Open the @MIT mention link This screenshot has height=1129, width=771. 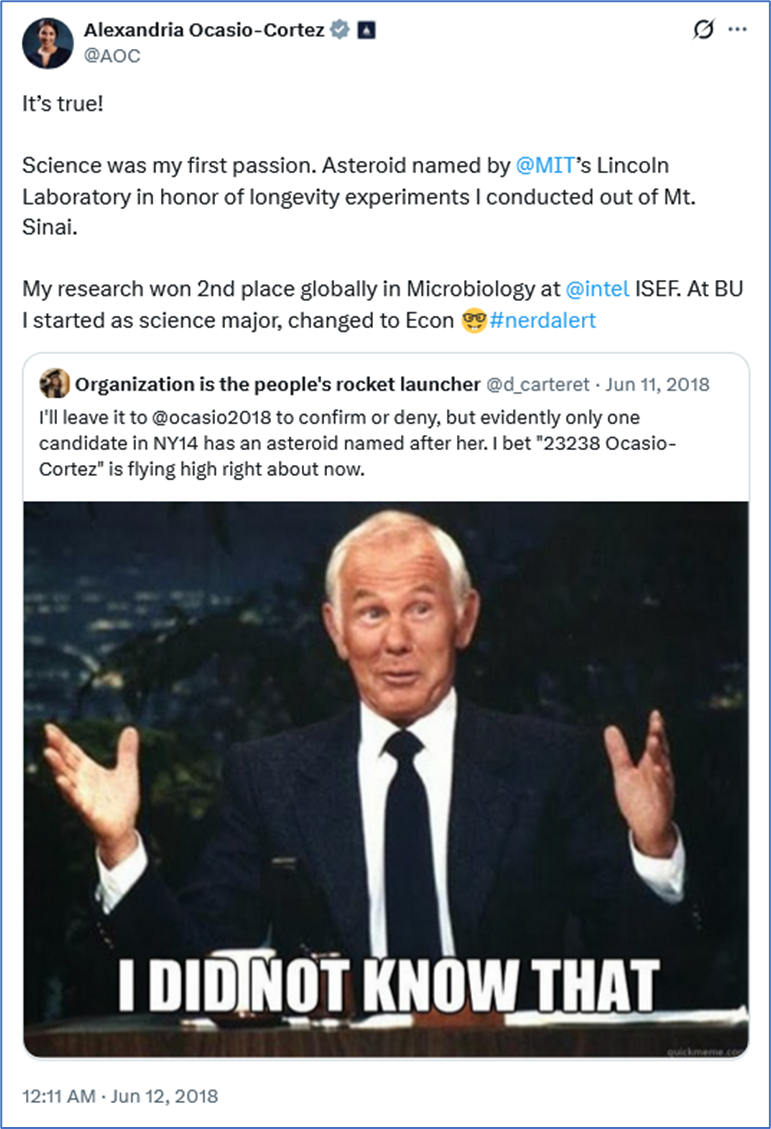541,164
